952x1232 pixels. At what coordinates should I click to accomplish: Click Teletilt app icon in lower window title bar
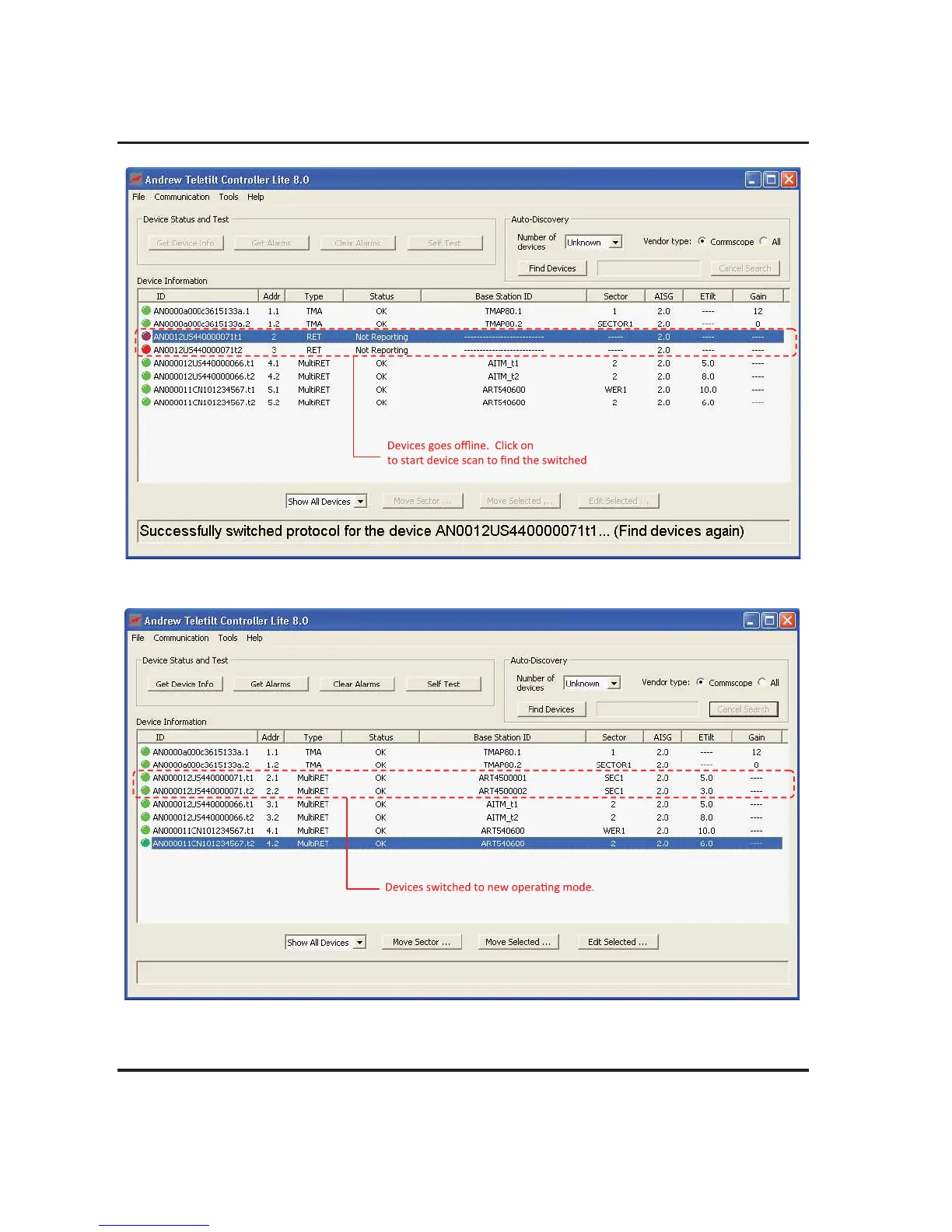point(135,621)
